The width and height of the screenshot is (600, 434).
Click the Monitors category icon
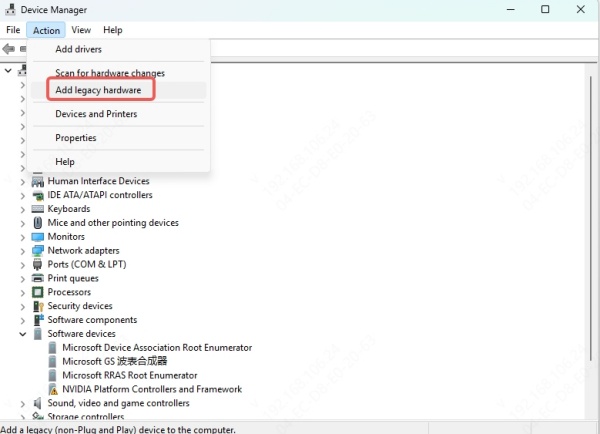click(x=38, y=237)
